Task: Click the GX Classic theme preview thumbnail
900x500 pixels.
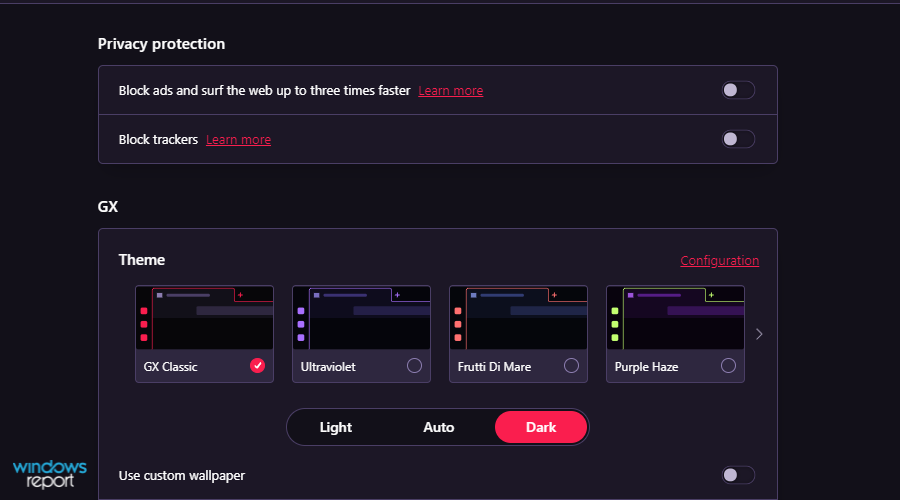Action: coord(204,317)
